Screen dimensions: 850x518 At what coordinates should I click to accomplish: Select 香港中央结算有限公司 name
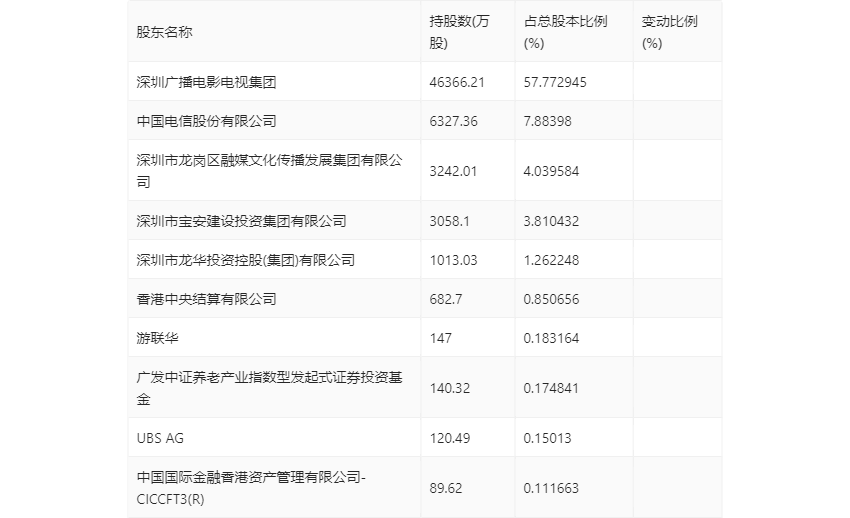click(207, 299)
